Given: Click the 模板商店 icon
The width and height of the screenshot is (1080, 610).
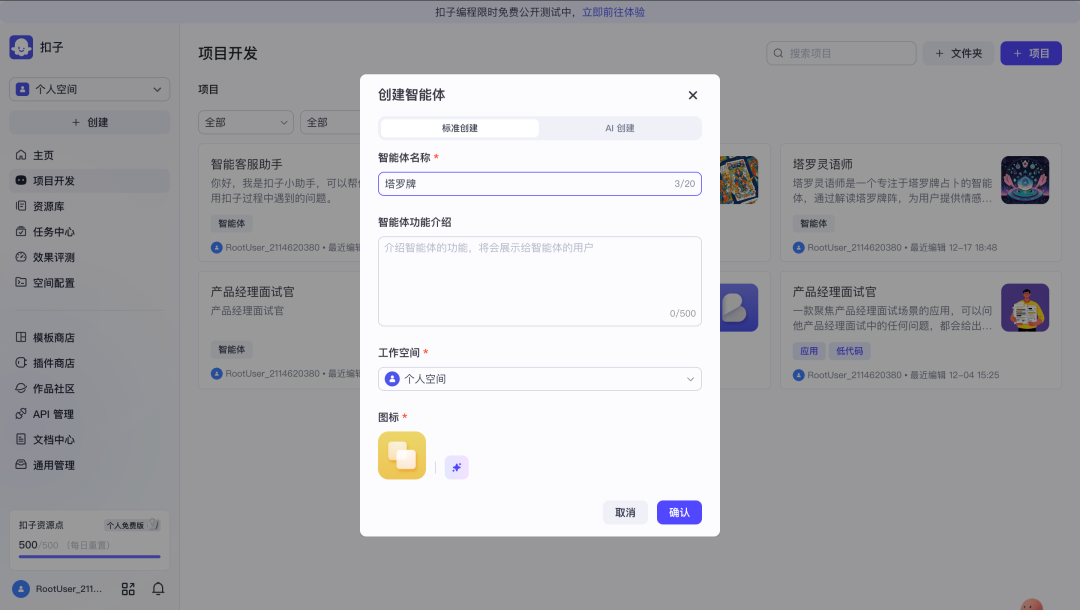Looking at the screenshot, I should [21, 337].
